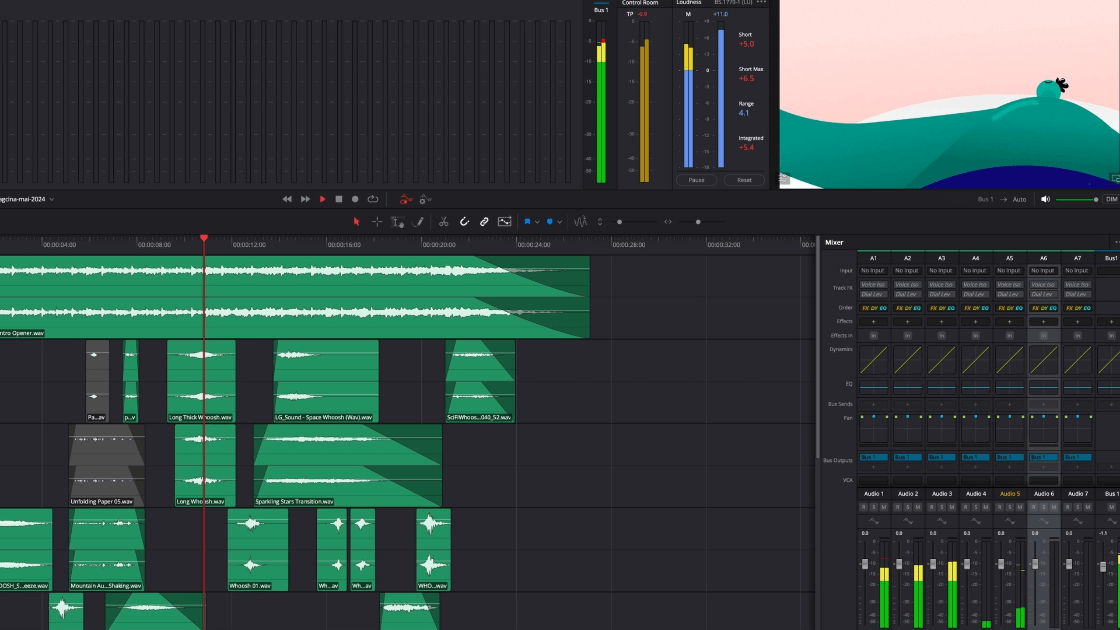The width and height of the screenshot is (1120, 630).
Task: Mute the Bus 1 channel
Action: point(1111,507)
